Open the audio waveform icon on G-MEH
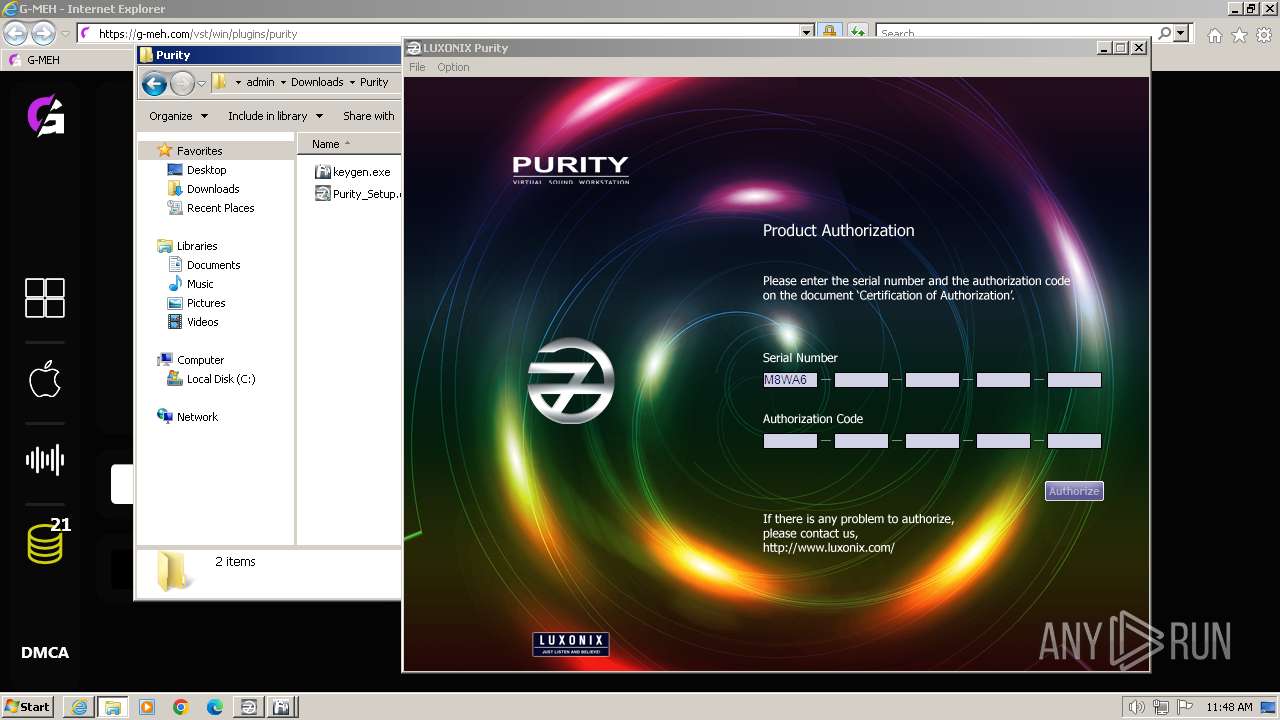The width and height of the screenshot is (1280, 720). [x=45, y=460]
